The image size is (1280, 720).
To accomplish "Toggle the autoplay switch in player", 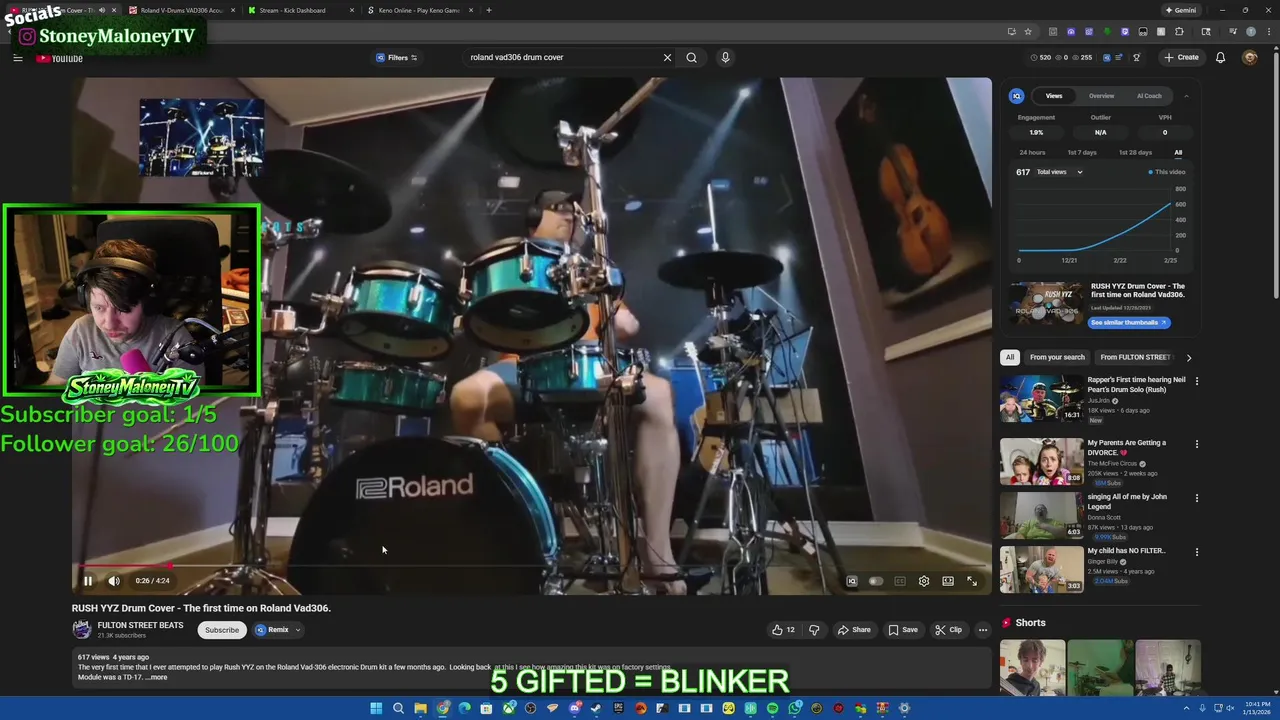I will click(876, 581).
